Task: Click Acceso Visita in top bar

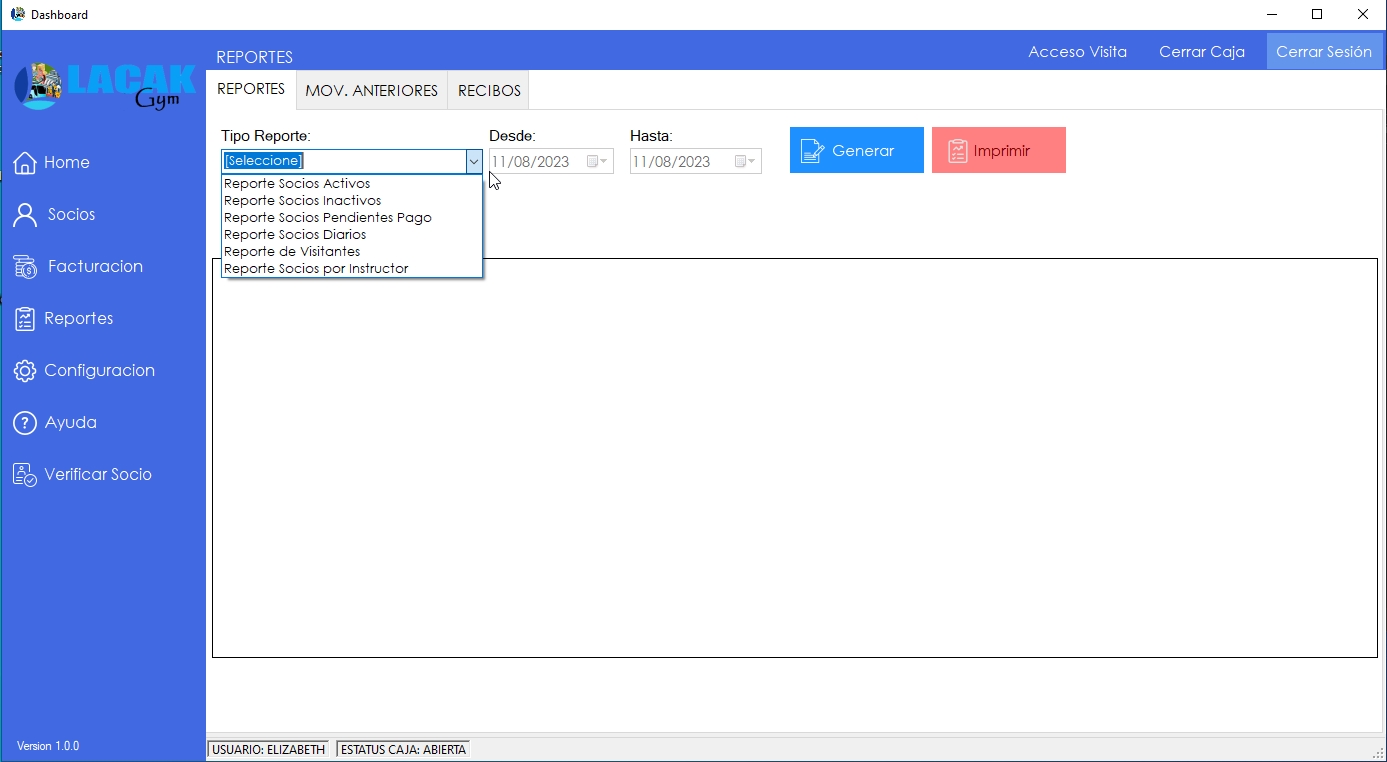Action: 1077,52
